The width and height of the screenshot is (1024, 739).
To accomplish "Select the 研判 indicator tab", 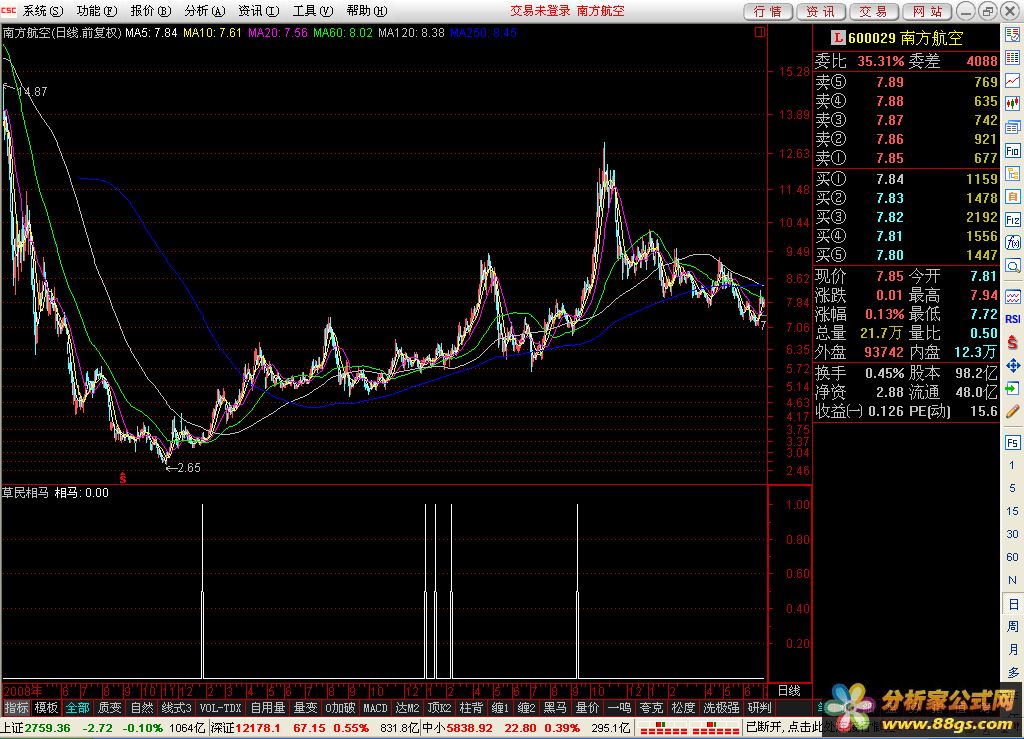I will (760, 708).
